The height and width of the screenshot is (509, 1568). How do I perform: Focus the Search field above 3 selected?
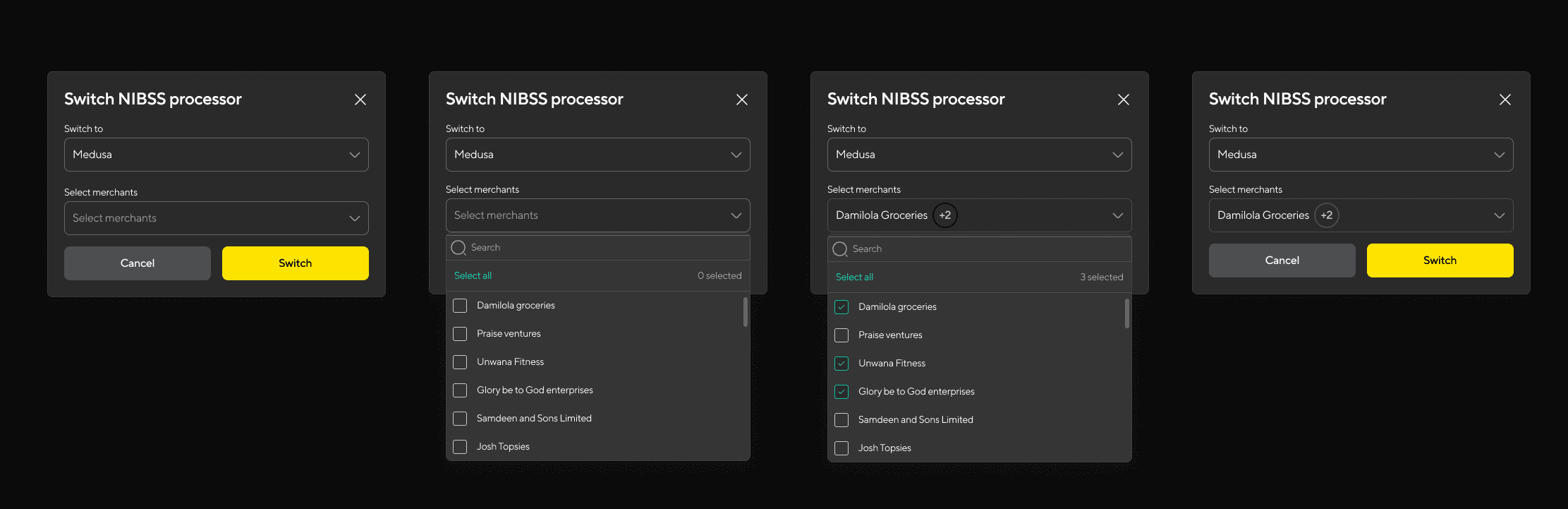click(x=980, y=249)
